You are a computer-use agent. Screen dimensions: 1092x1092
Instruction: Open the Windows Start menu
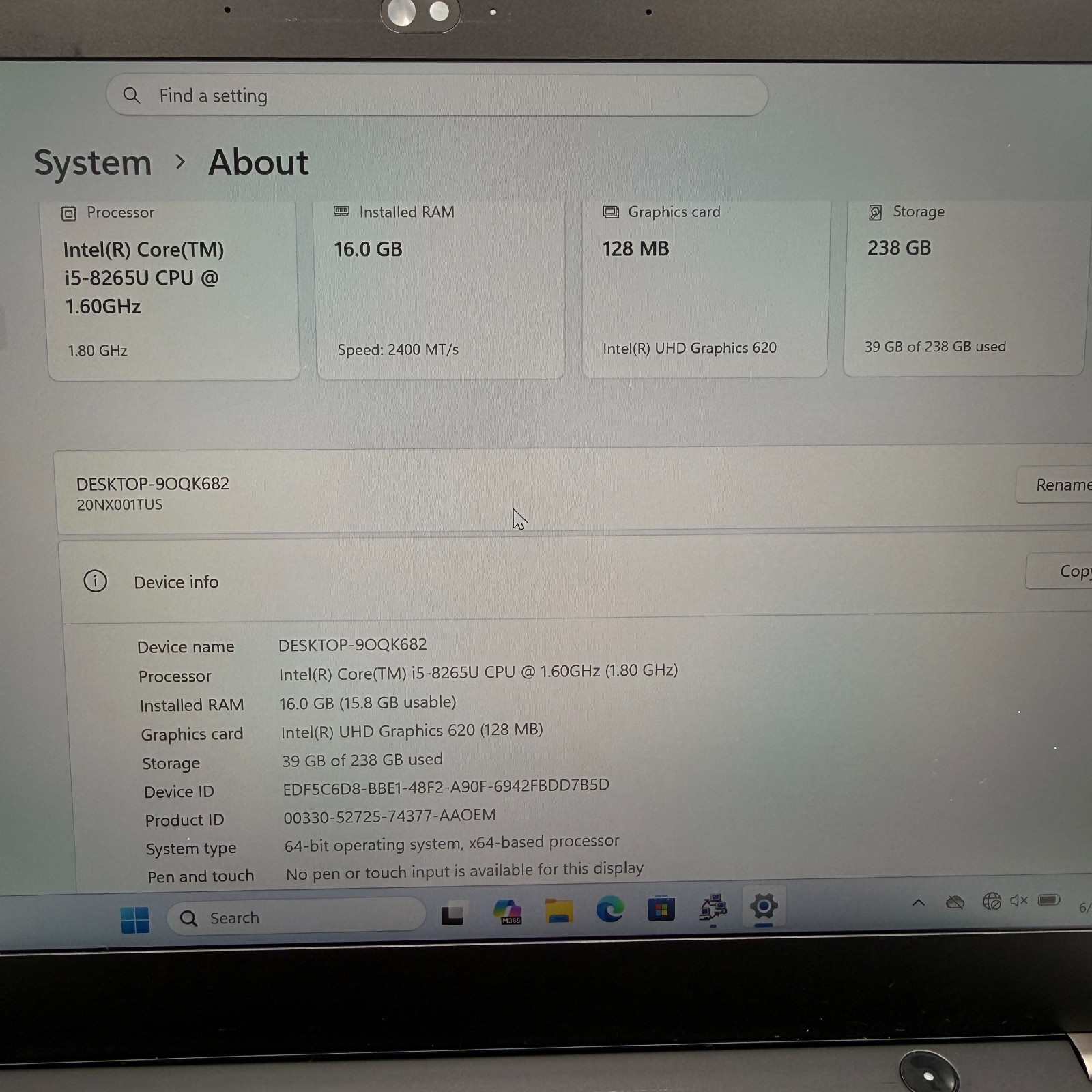tap(135, 919)
